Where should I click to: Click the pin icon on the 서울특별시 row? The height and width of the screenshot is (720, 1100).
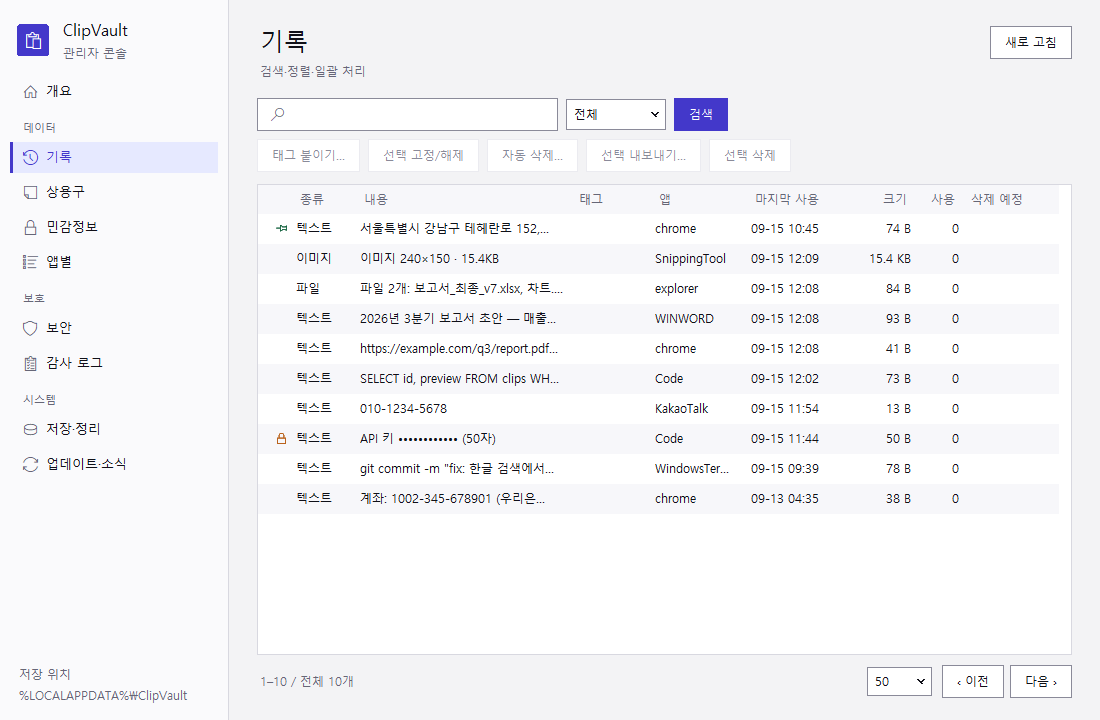[x=281, y=228]
